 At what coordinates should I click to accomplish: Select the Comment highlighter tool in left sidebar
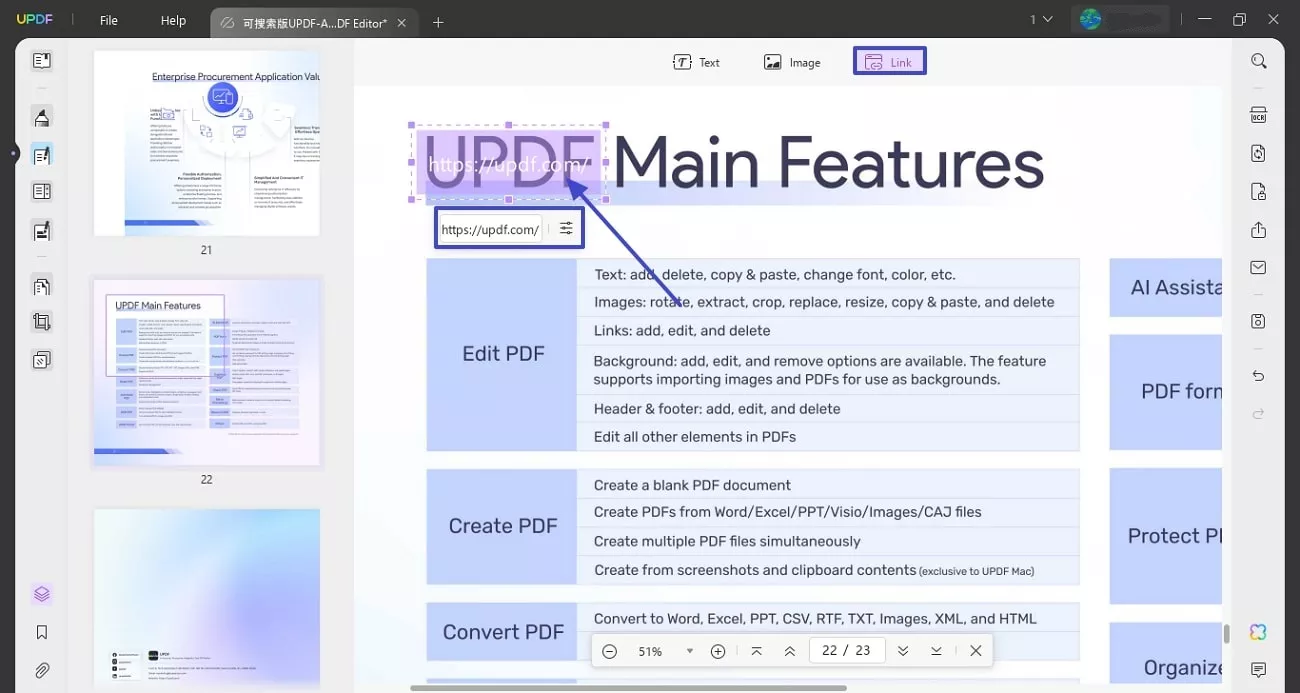41,117
